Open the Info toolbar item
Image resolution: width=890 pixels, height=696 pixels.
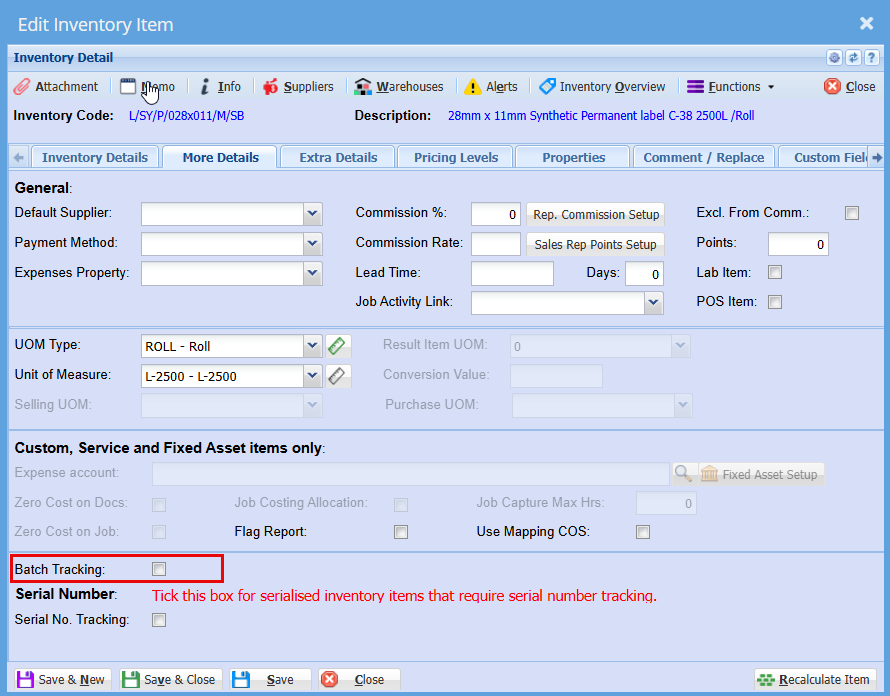click(220, 87)
